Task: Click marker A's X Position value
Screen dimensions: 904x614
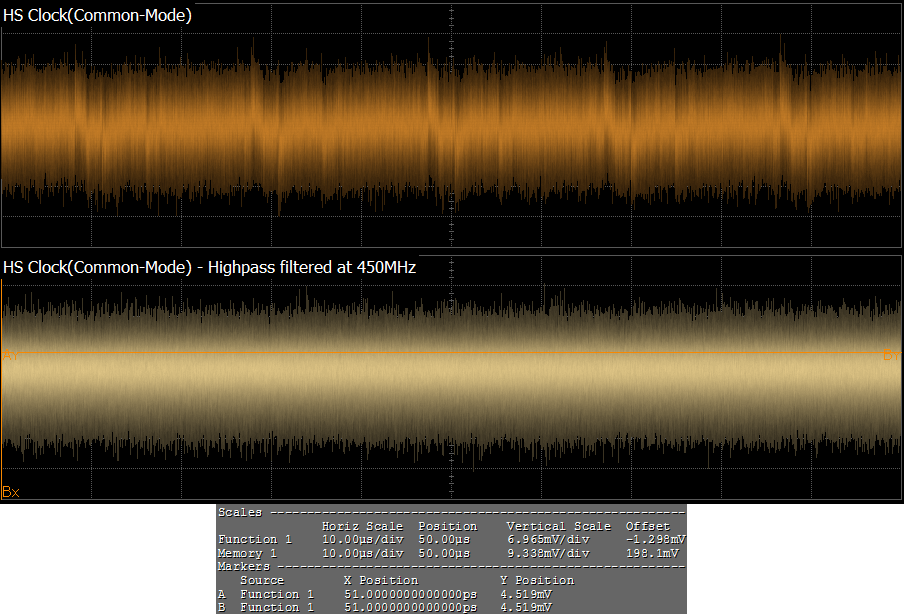Action: click(410, 593)
